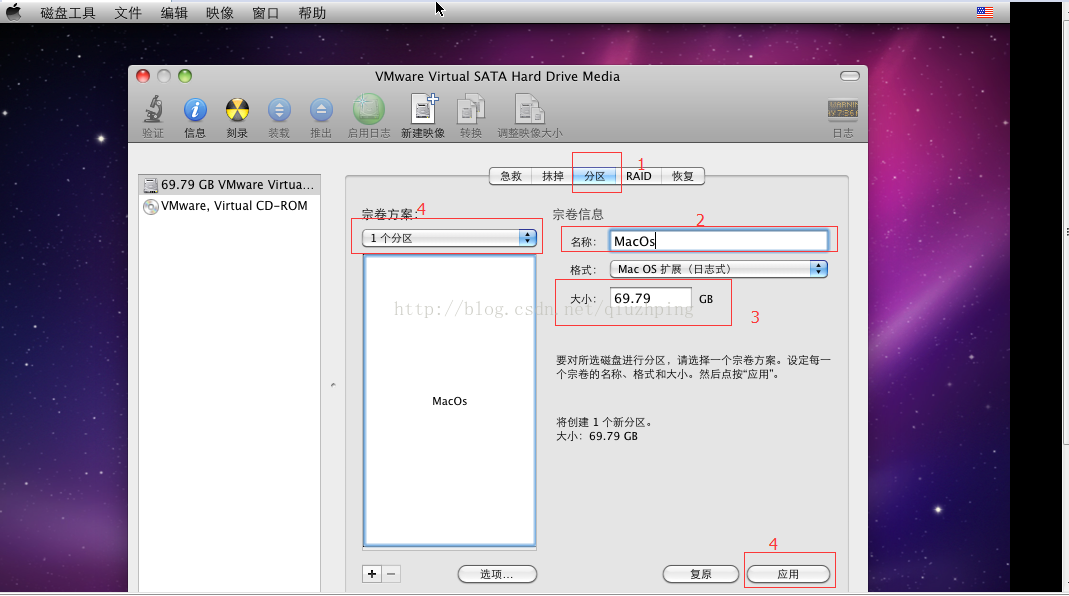Click the 选项... Options button

497,574
